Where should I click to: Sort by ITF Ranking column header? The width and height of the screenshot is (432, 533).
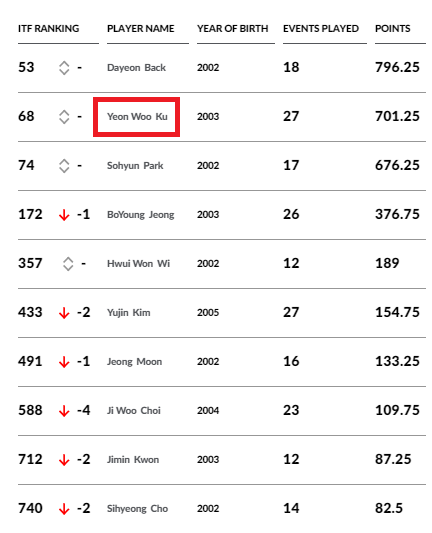(49, 29)
